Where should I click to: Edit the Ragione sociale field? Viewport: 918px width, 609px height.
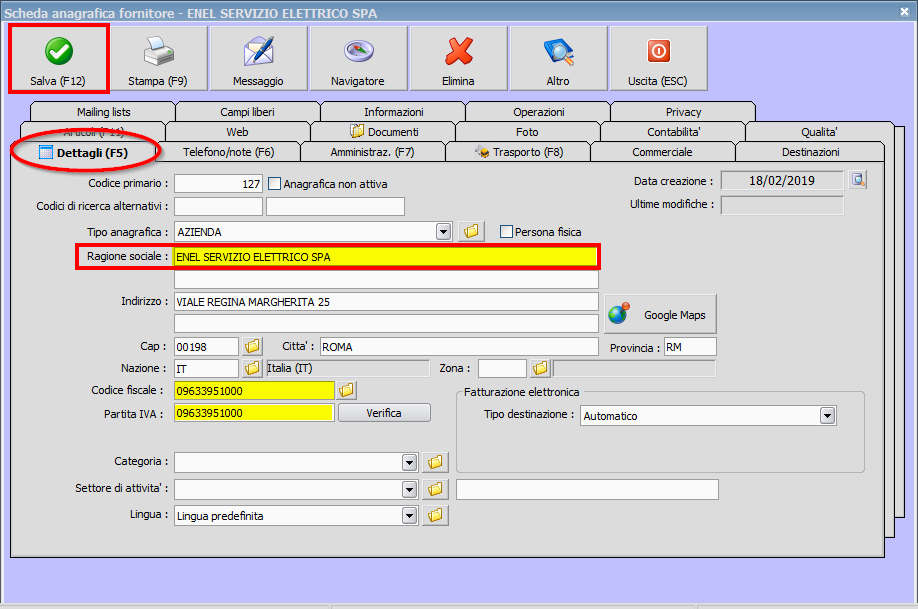pyautogui.click(x=385, y=256)
